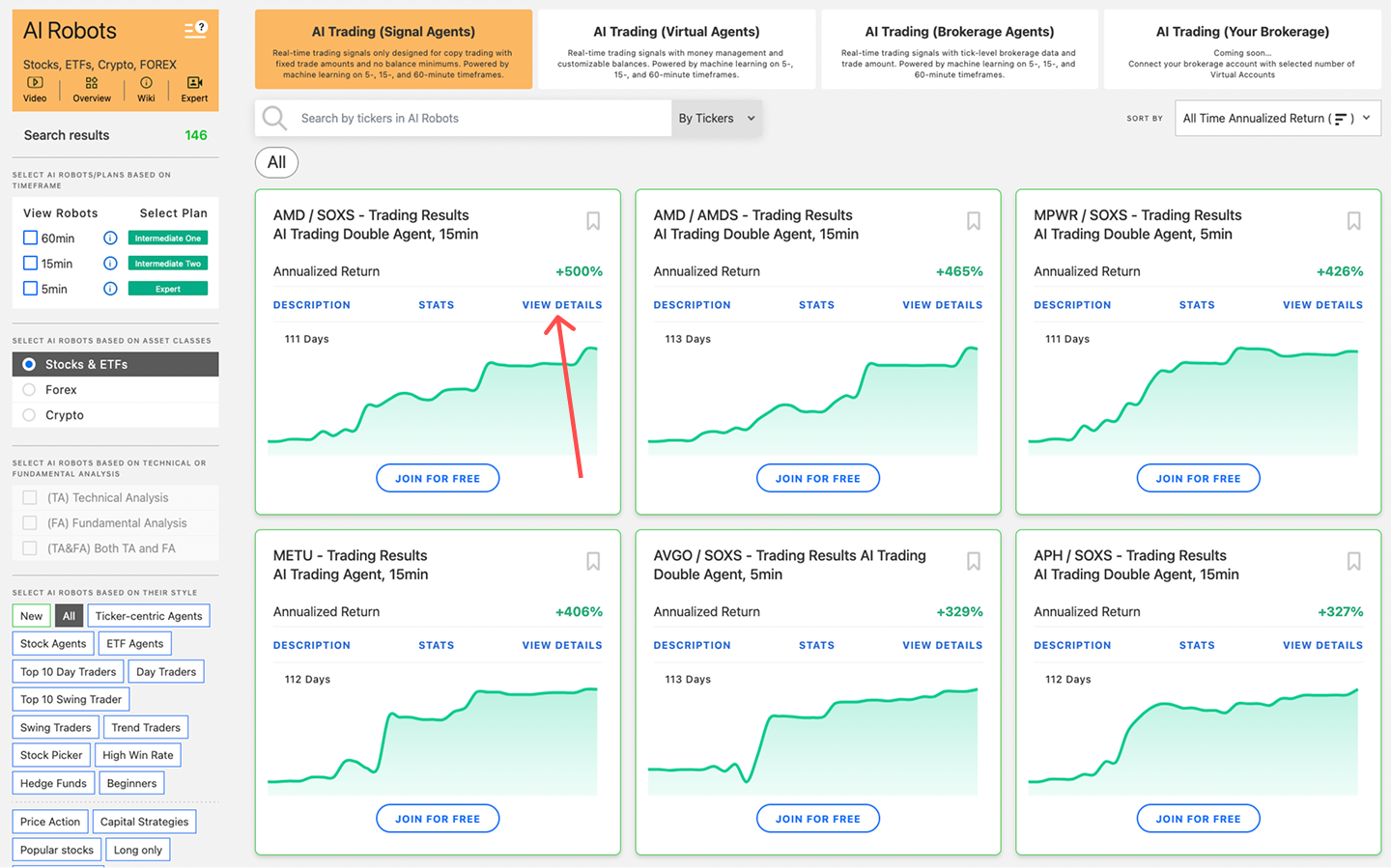Screen dimensions: 1391x868
Task: Bookmark the AMD / SOXS trading card
Action: click(x=593, y=221)
